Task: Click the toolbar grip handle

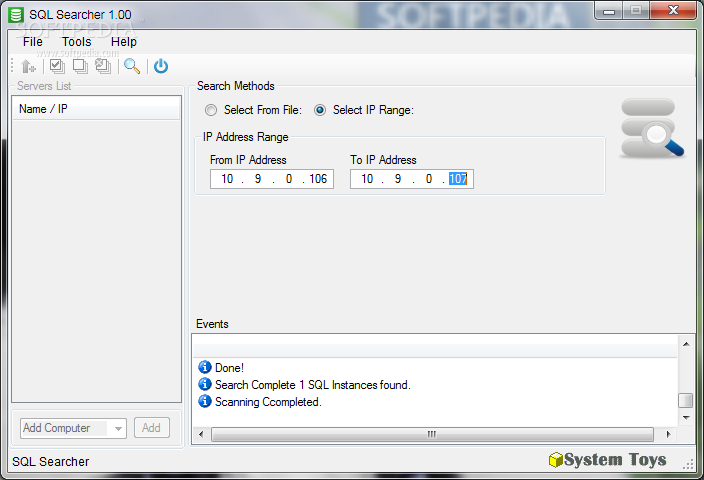Action: (12, 66)
